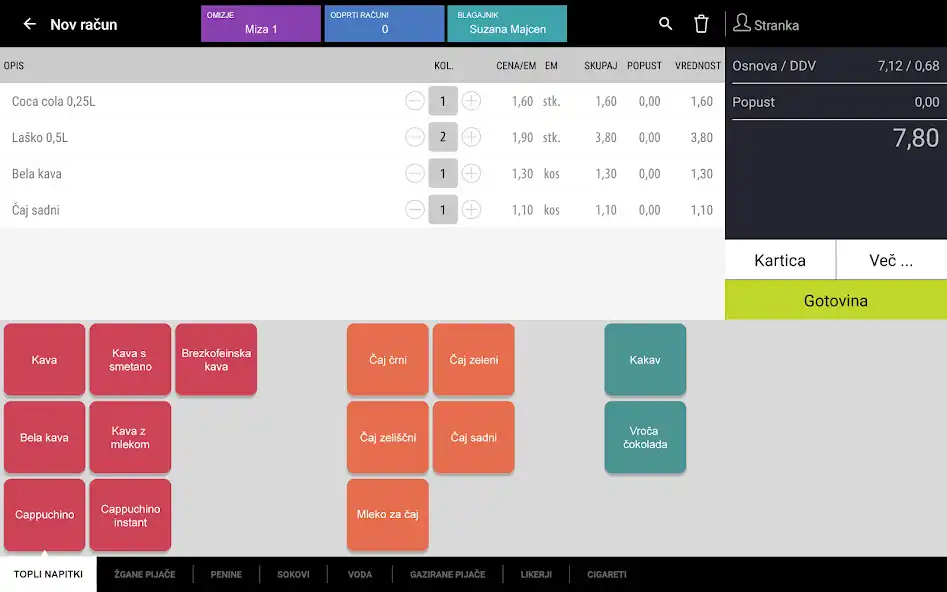Choose Kartica payment option

point(780,260)
